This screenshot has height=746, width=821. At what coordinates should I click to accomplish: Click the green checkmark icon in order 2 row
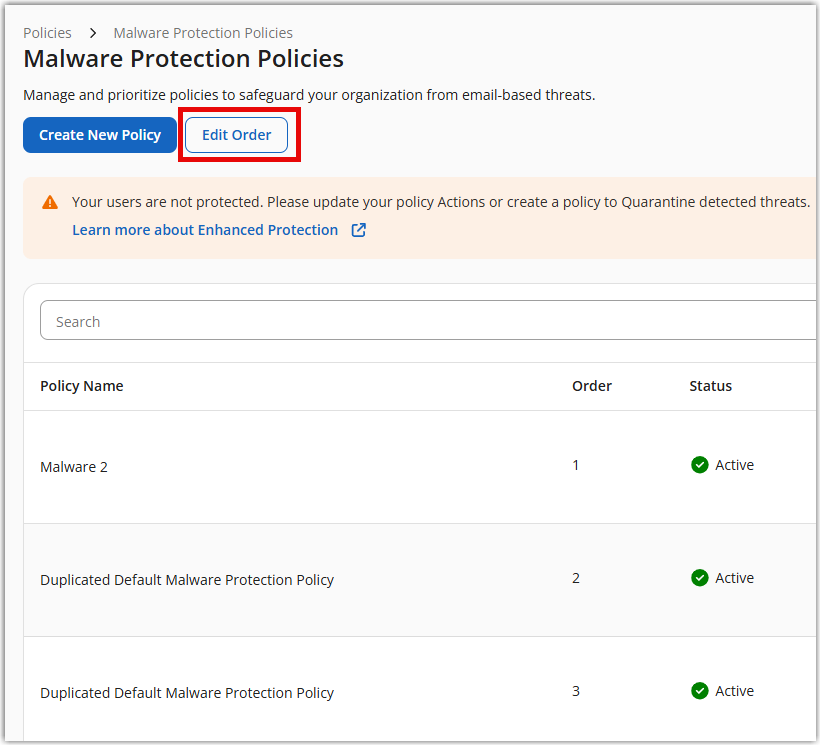(x=700, y=578)
